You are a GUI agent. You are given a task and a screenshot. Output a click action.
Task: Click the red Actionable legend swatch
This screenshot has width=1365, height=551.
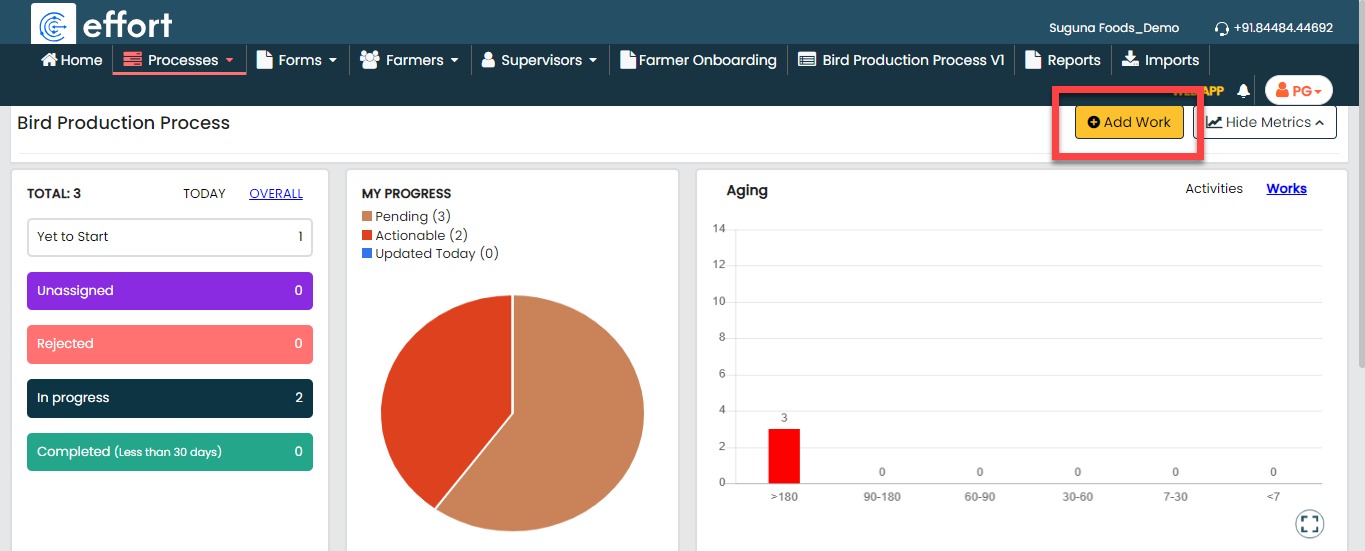pos(367,235)
